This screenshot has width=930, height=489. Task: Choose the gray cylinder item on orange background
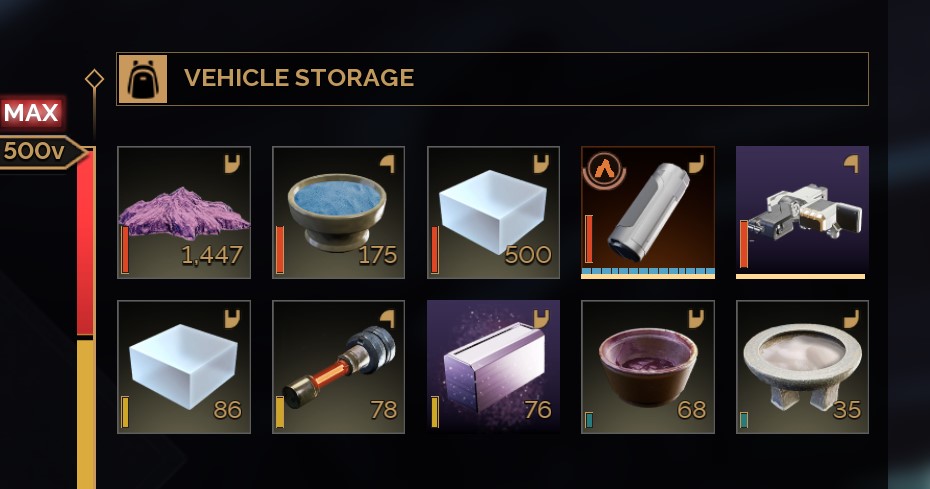click(x=648, y=212)
